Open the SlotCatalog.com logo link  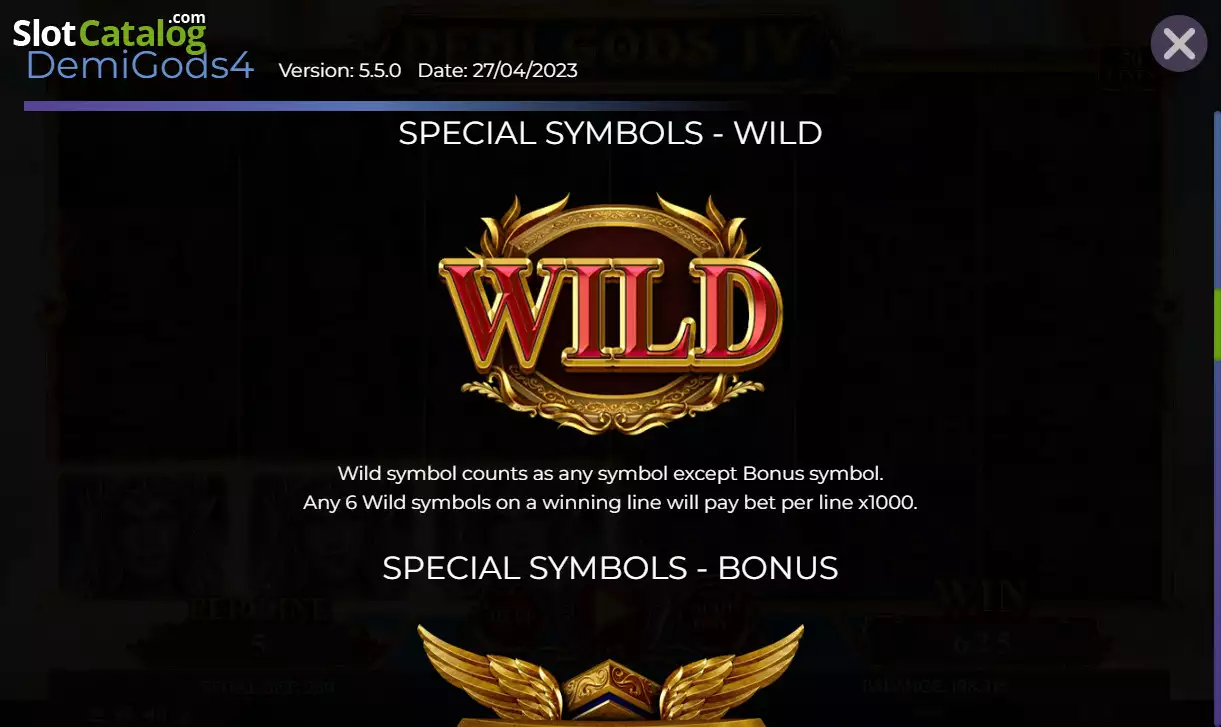tap(110, 32)
